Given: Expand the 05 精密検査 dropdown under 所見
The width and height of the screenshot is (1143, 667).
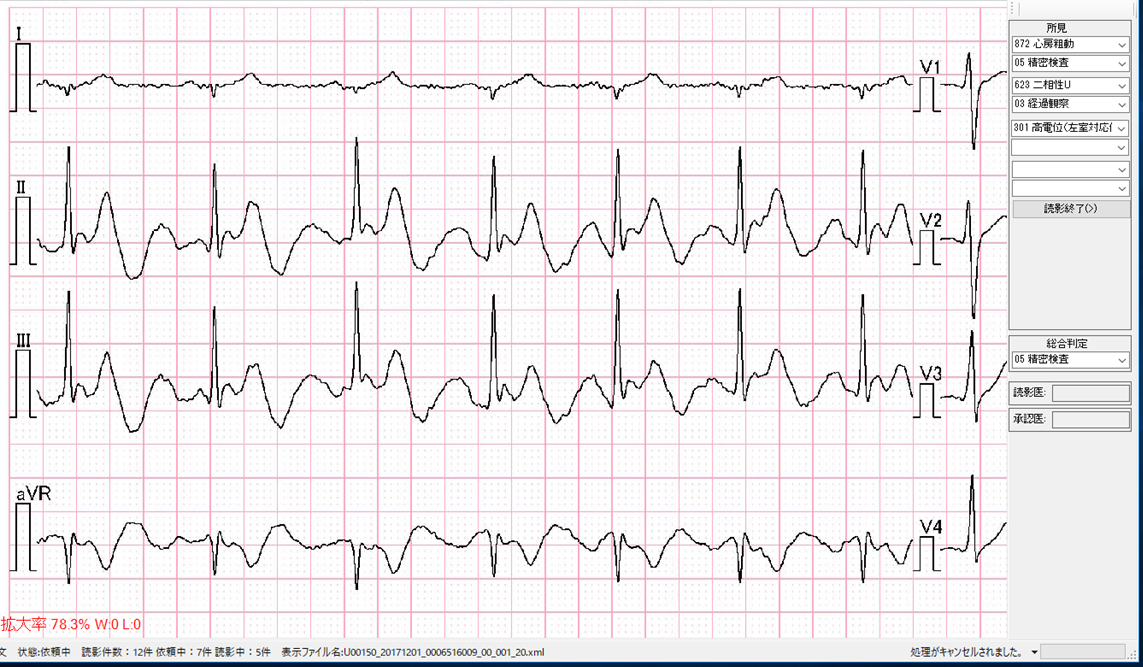Looking at the screenshot, I should (x=1070, y=64).
